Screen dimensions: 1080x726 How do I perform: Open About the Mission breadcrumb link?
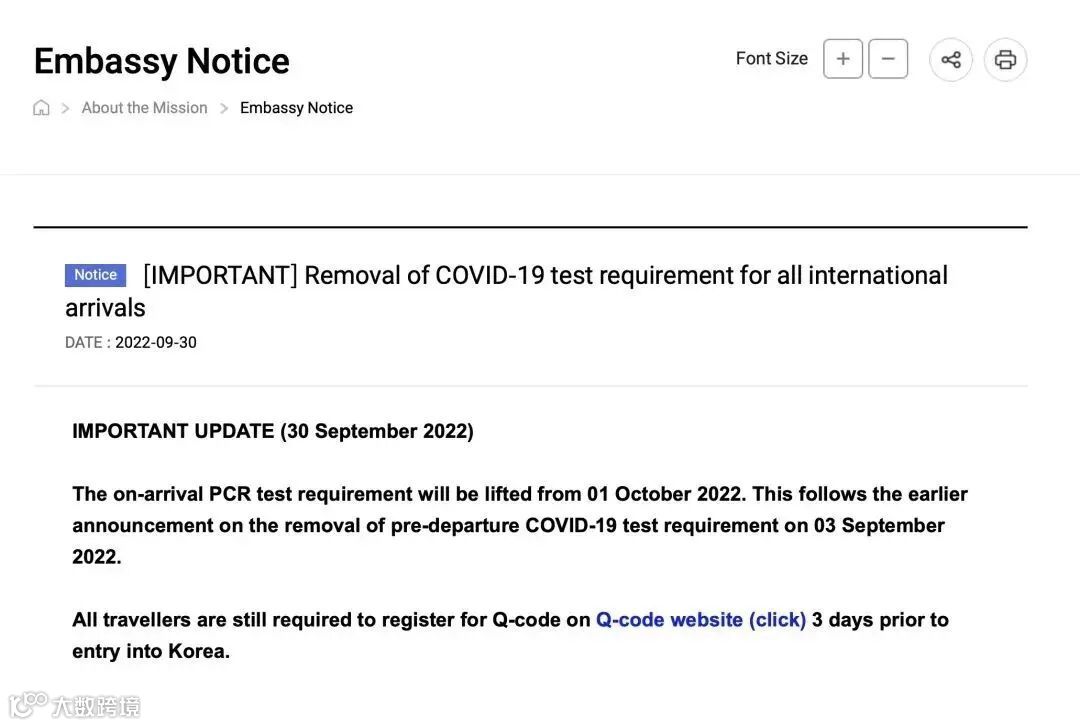(x=145, y=108)
